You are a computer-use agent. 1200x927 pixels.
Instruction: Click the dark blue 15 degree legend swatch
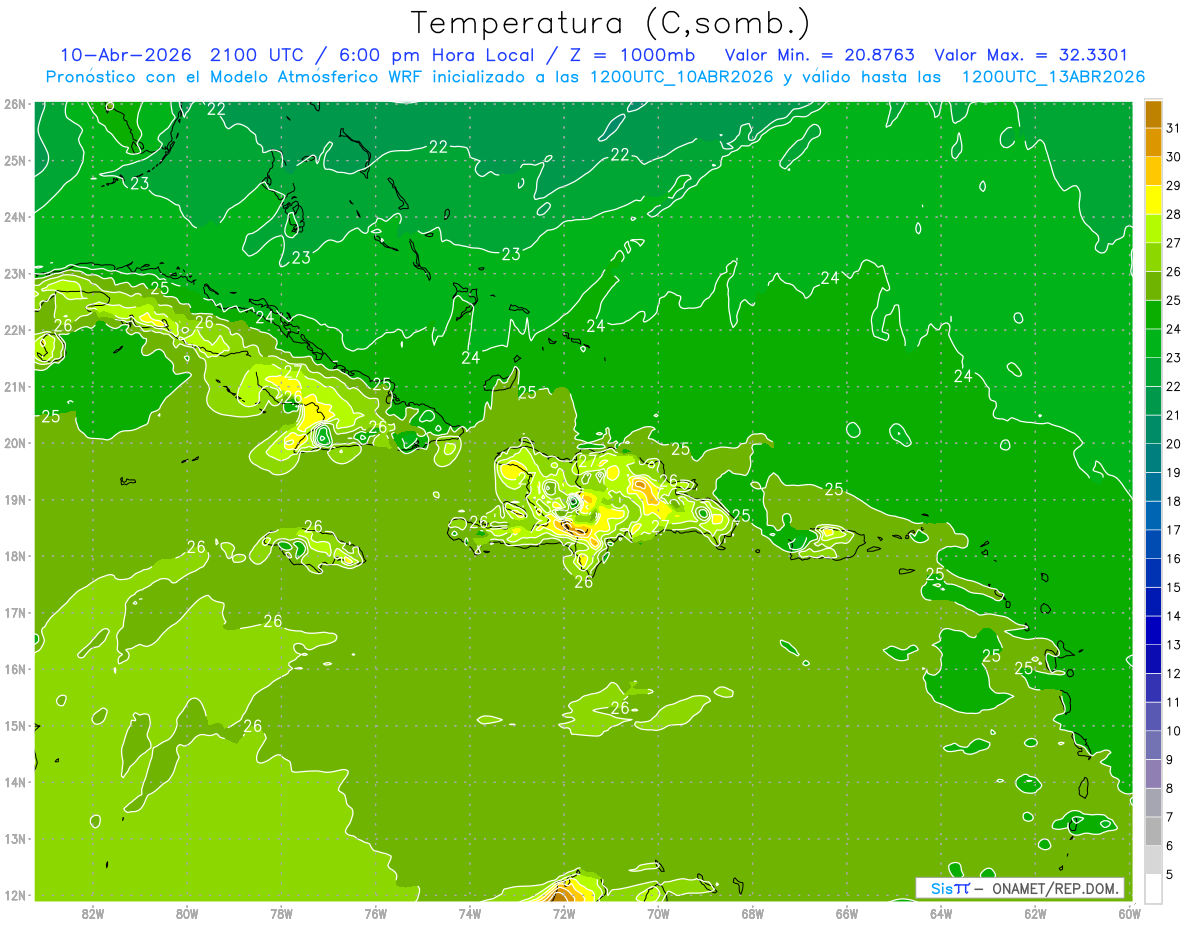click(1153, 573)
